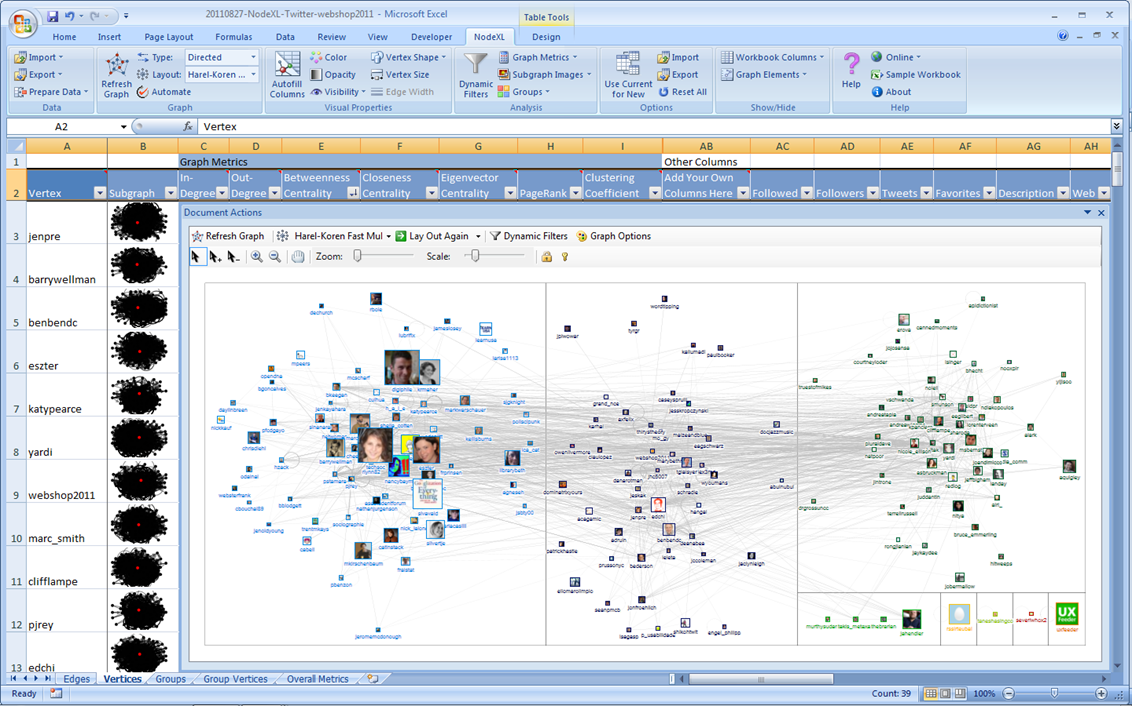
Task: Run Automate in the Graph ribbon group
Action: 164,92
